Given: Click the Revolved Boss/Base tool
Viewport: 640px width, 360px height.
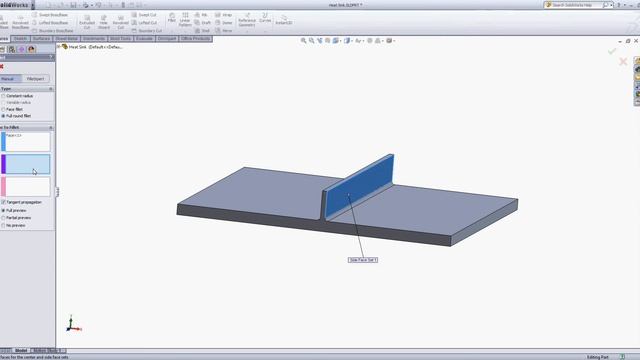Looking at the screenshot, I should click(x=20, y=22).
